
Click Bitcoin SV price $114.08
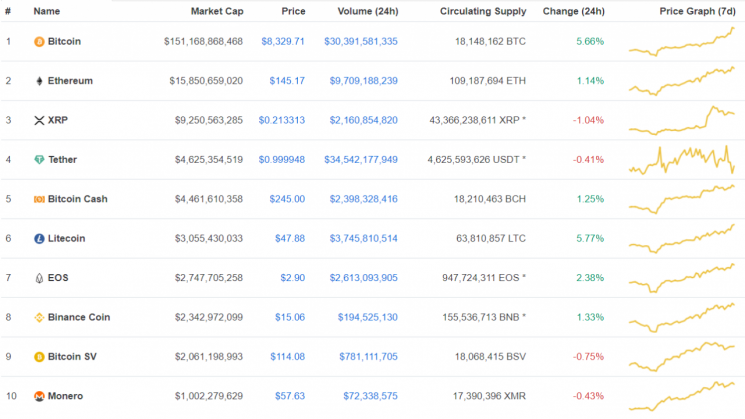(x=287, y=357)
